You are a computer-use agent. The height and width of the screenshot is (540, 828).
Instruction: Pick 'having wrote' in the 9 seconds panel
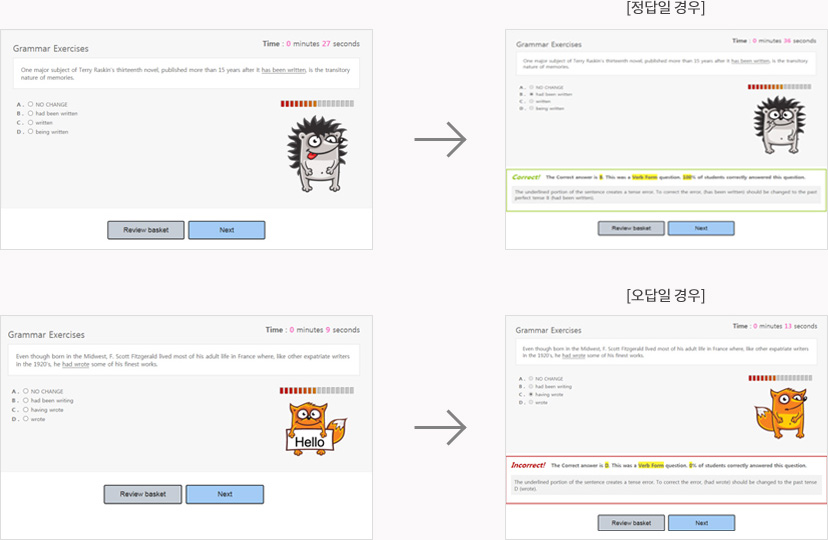(x=26, y=409)
